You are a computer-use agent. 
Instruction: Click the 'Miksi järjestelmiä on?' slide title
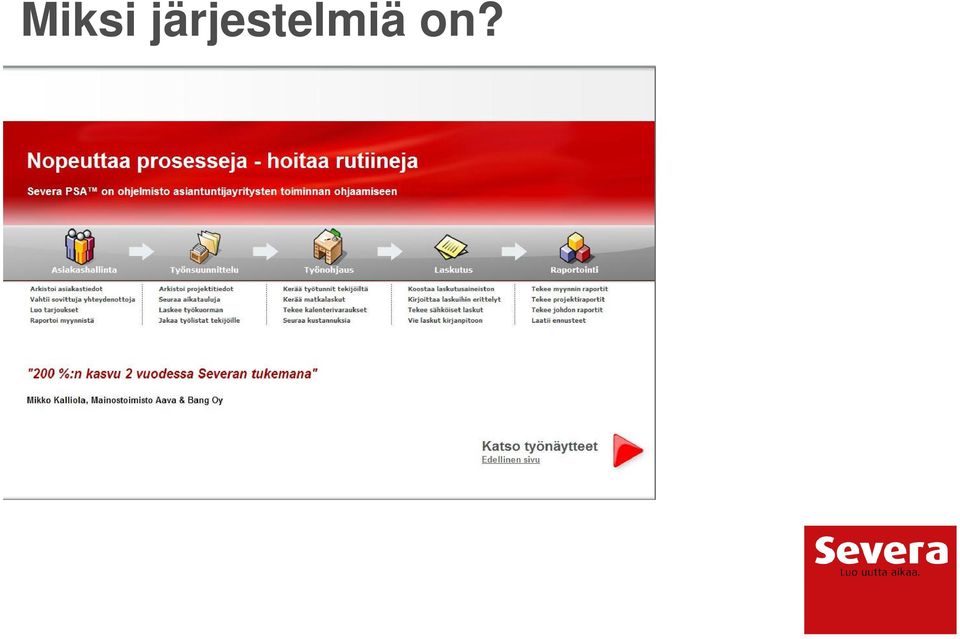tap(262, 21)
